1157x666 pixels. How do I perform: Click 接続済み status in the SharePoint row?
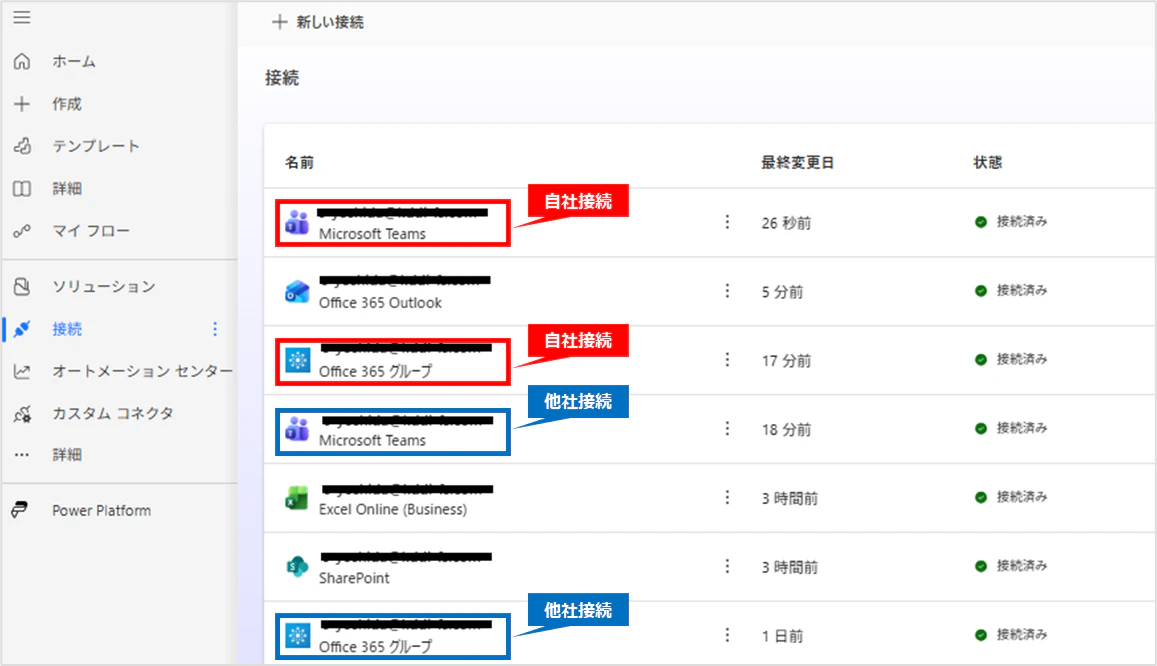1022,566
